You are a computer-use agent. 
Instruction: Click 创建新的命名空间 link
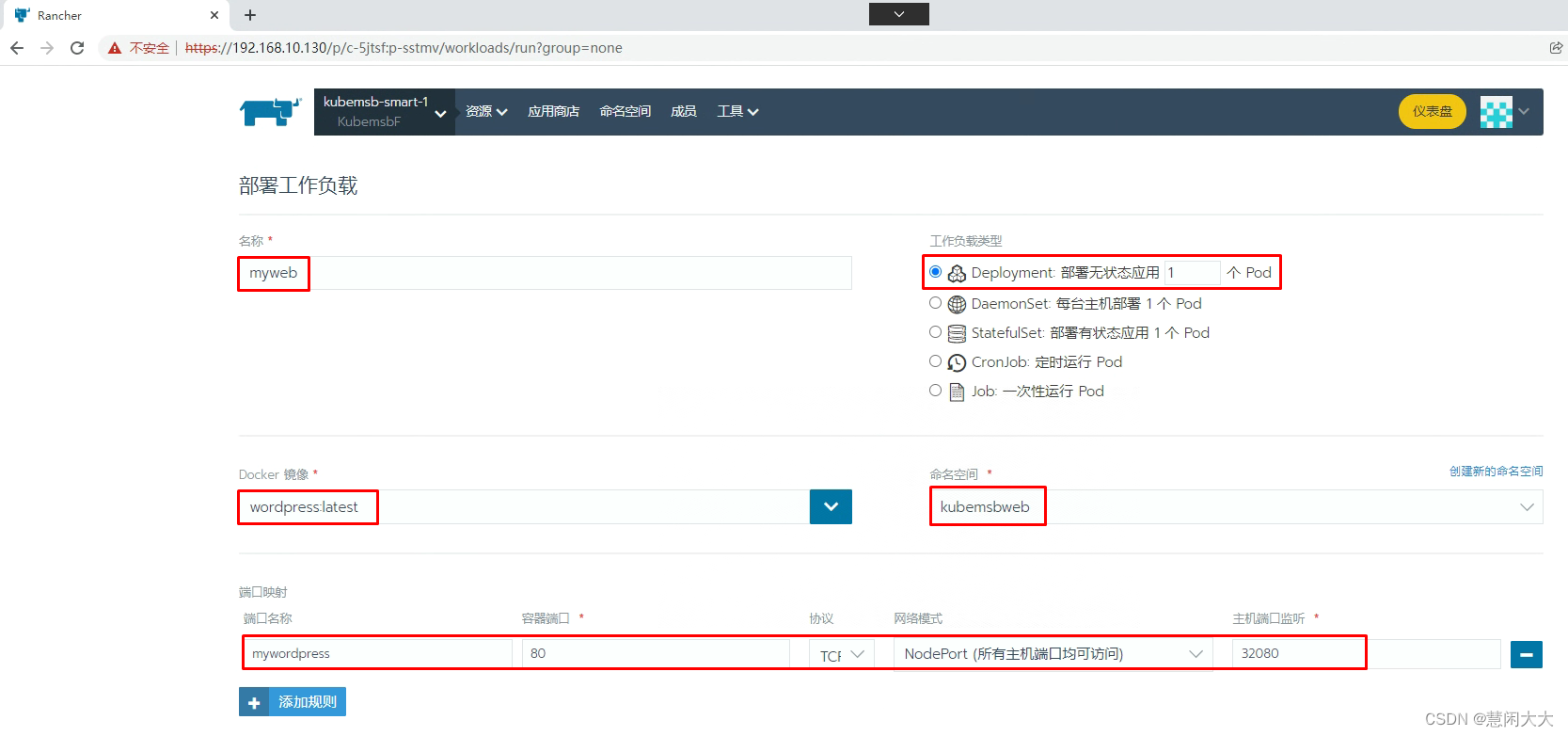(x=1496, y=472)
